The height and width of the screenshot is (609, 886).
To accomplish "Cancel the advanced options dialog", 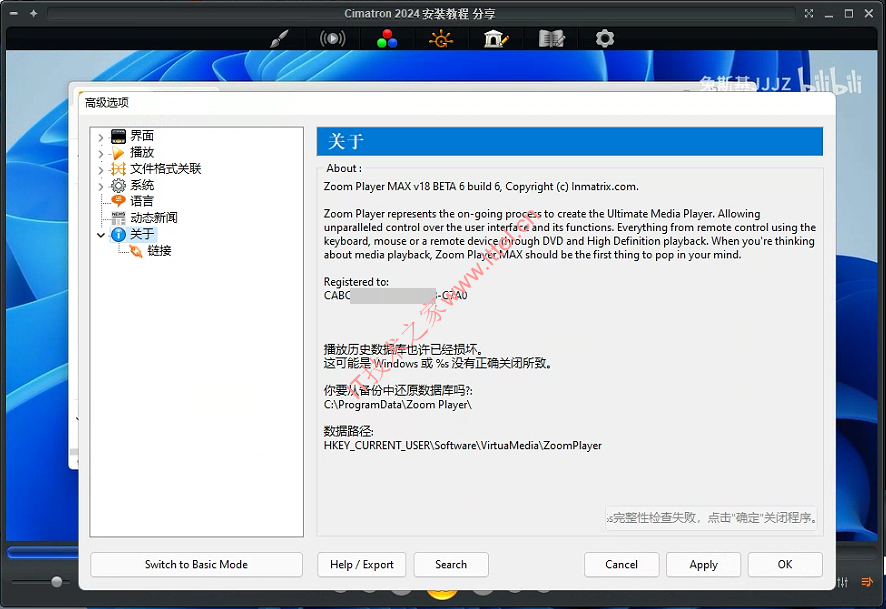I will point(622,564).
